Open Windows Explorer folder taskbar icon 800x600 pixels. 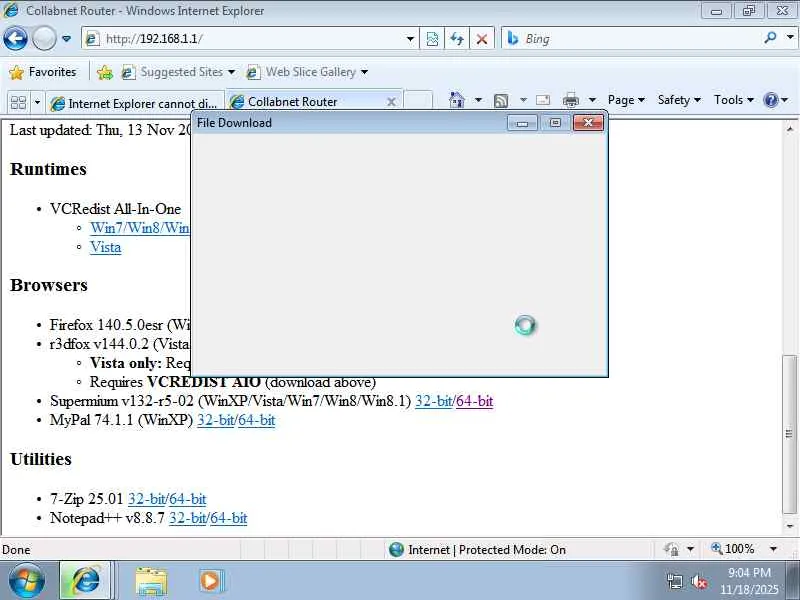[x=151, y=581]
